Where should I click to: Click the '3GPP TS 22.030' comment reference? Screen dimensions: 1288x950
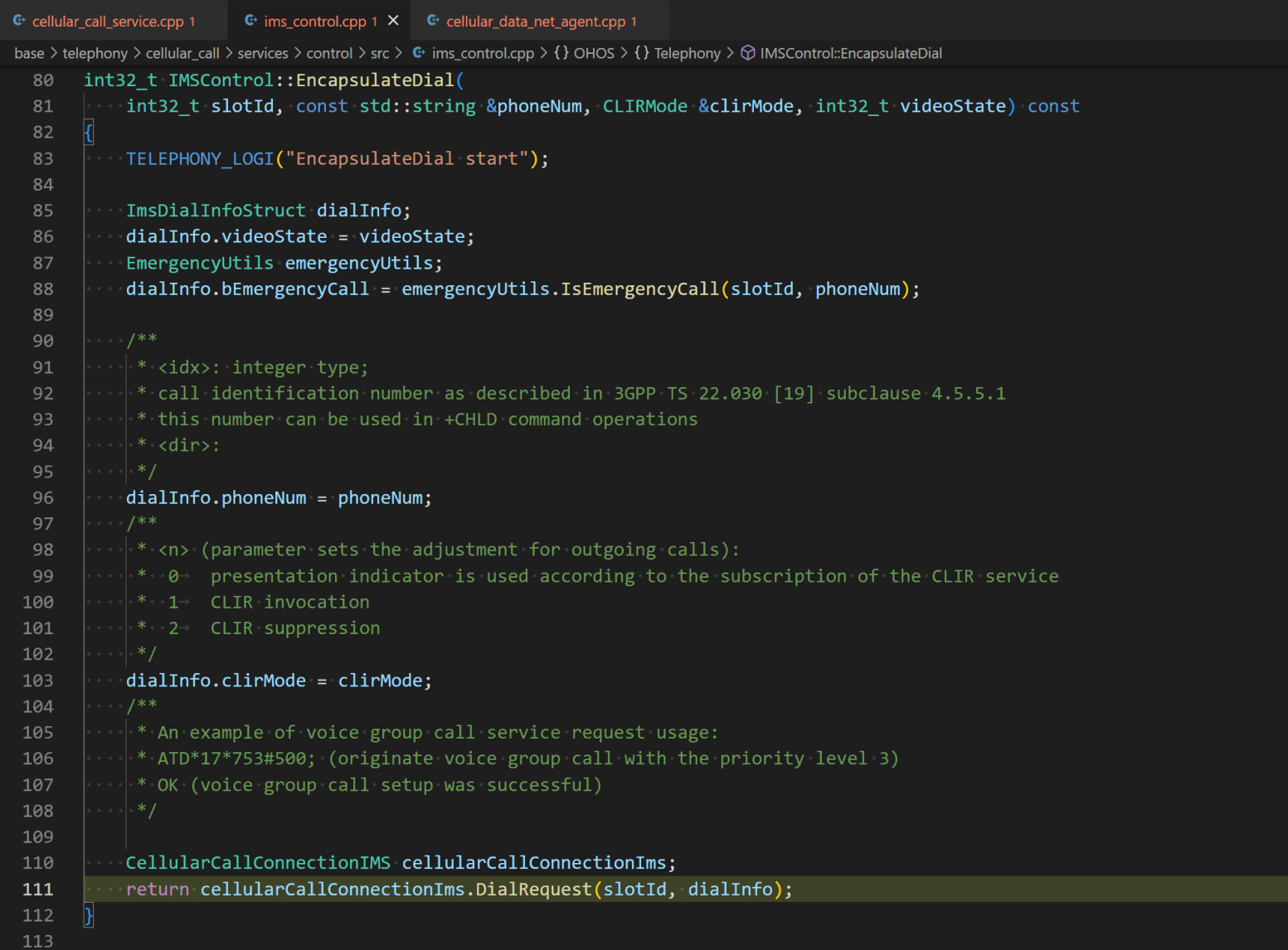pyautogui.click(x=688, y=394)
